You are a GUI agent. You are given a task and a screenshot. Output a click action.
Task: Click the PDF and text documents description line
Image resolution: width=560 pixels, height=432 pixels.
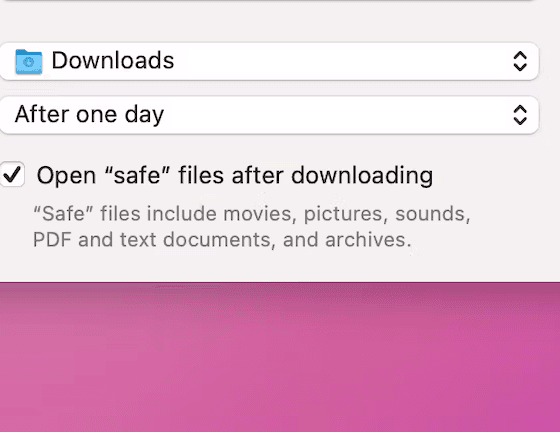(222, 239)
